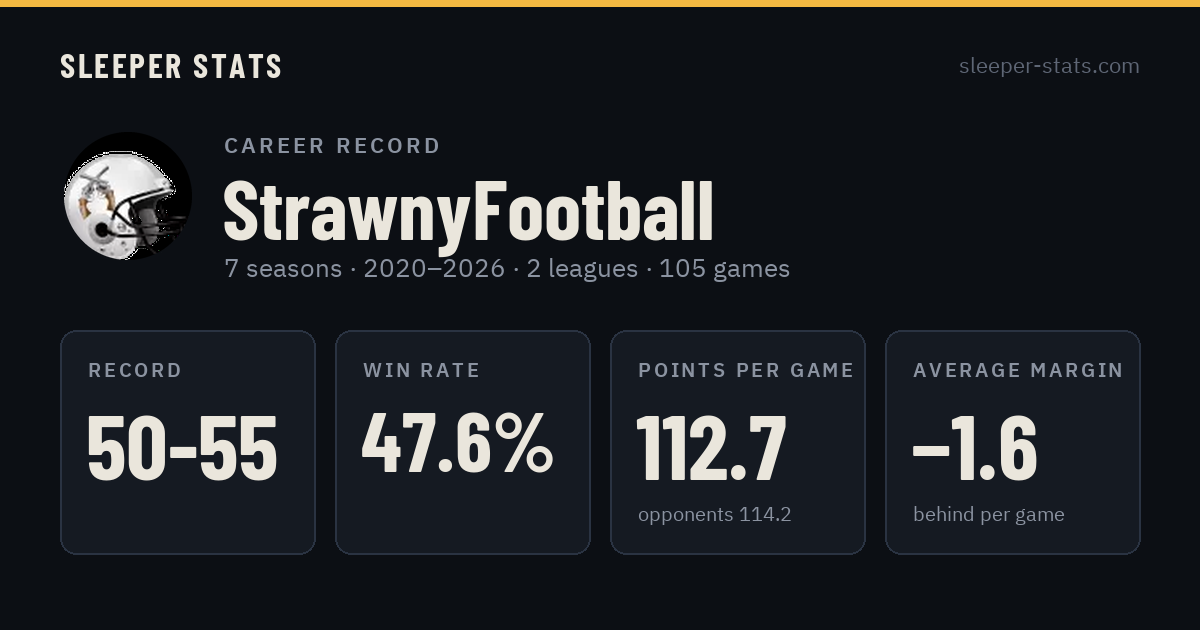This screenshot has width=1200, height=630.
Task: Select the StrawnyFootball username heading
Action: coord(468,212)
